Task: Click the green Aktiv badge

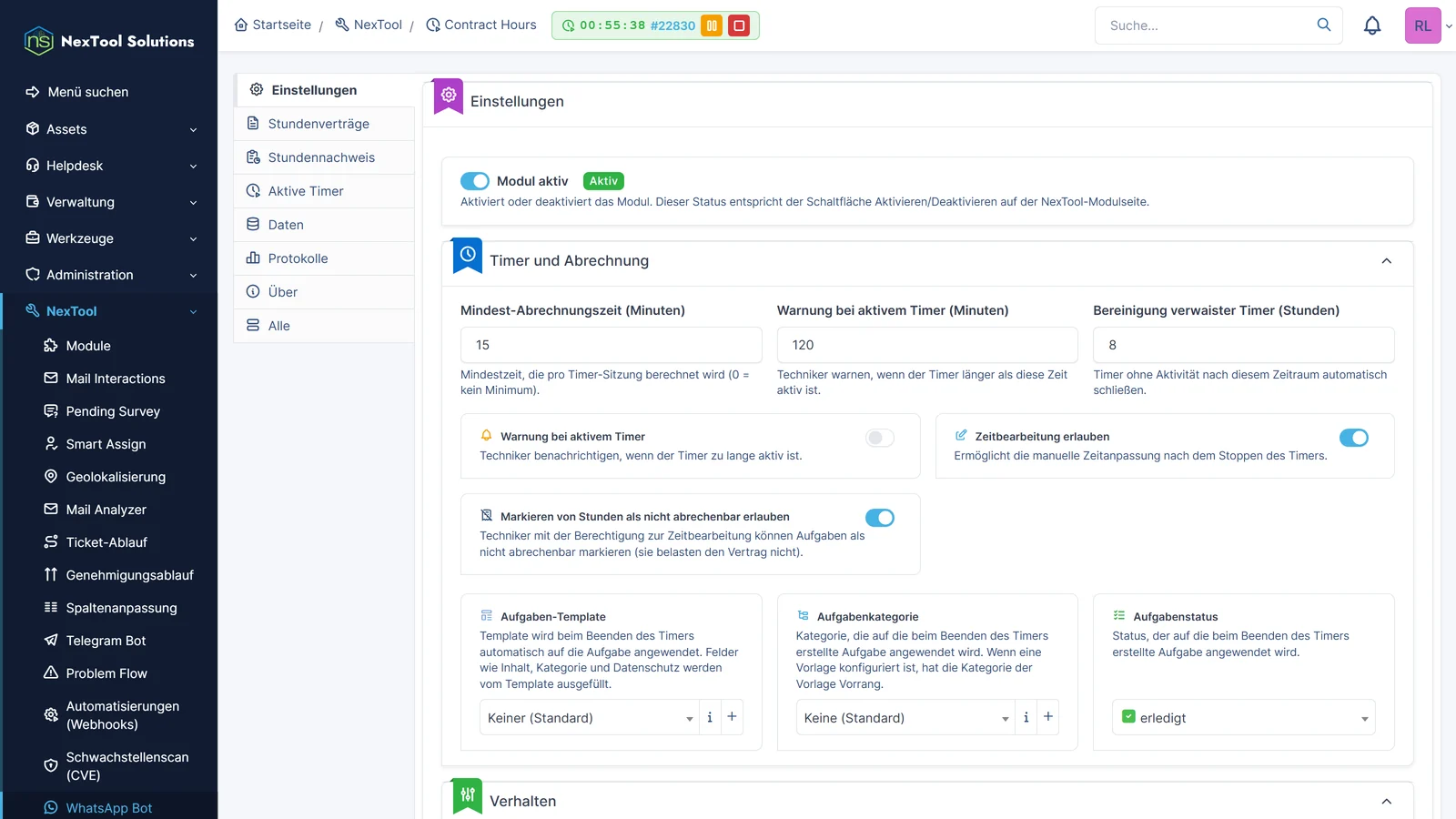Action: 603,181
